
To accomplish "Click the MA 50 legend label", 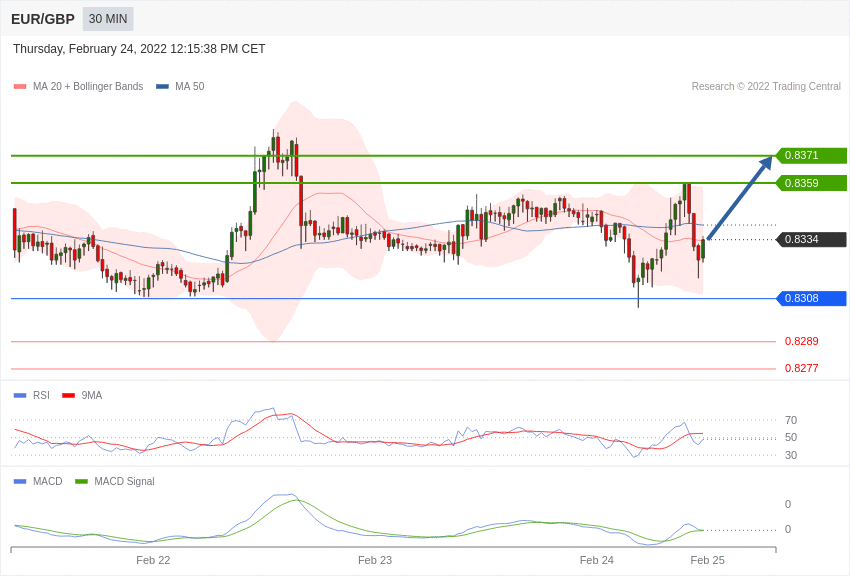I will click(190, 86).
